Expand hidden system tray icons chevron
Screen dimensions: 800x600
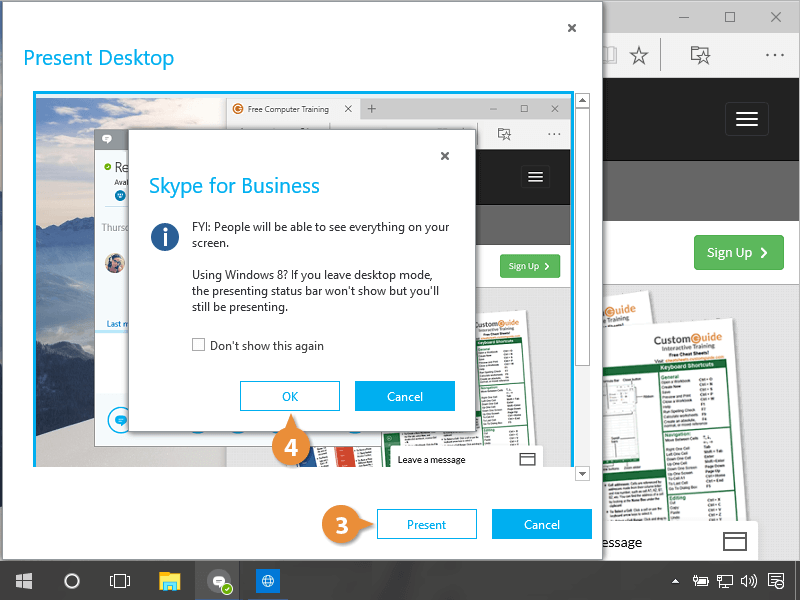point(678,580)
